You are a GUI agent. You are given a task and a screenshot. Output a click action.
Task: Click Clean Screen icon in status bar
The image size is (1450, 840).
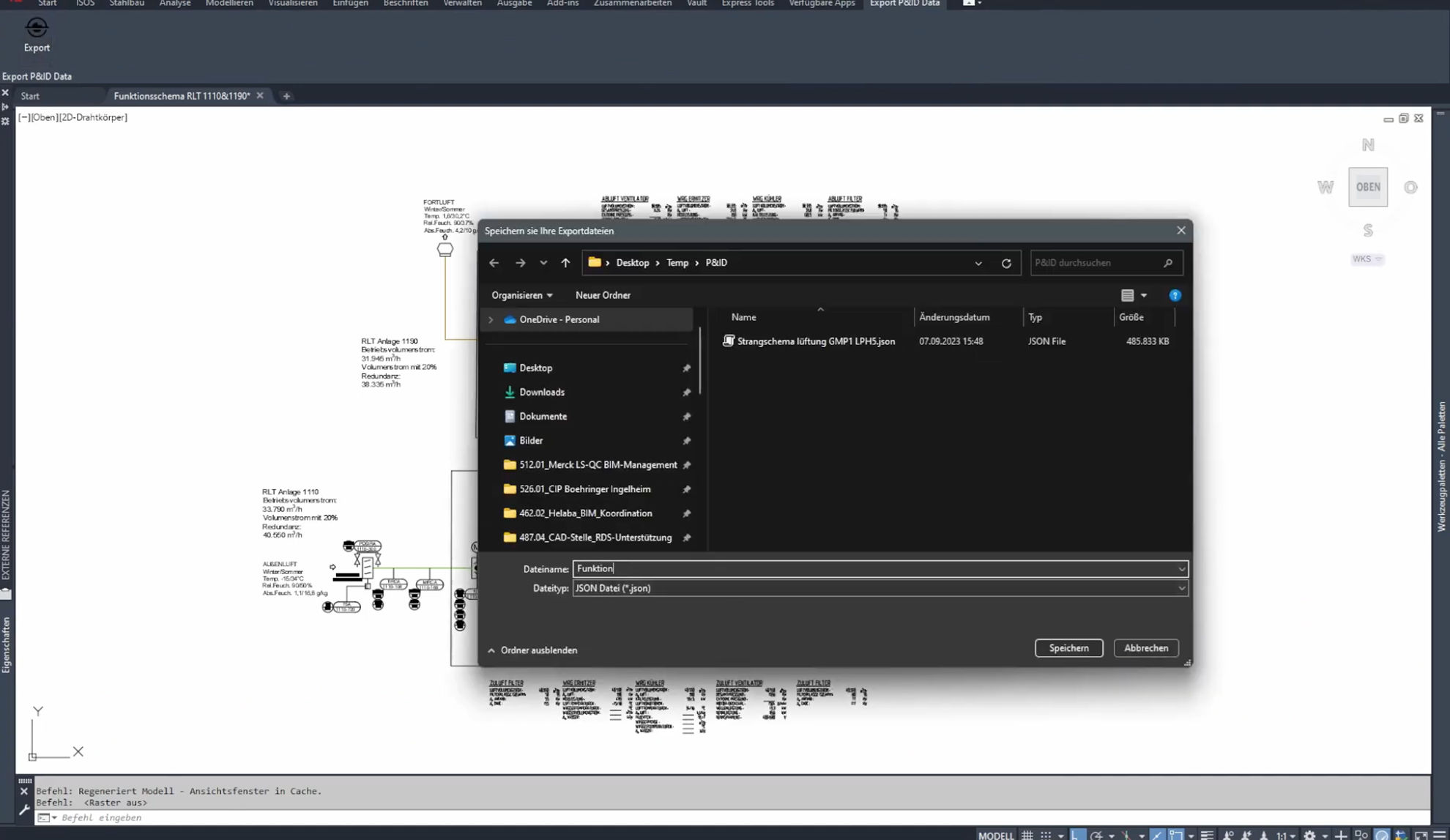pos(1421,834)
